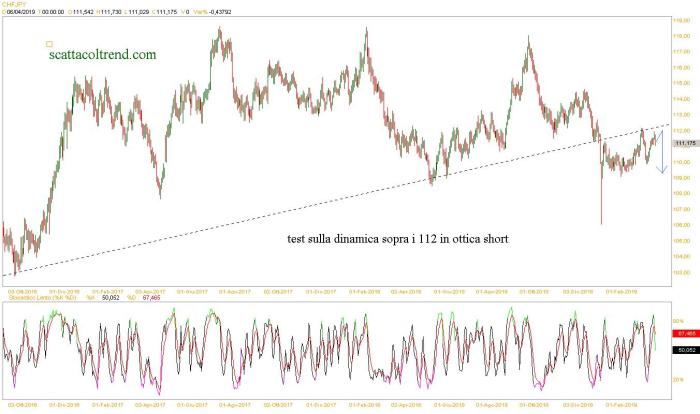Select the 08/04/2019 date value in header
Screen dimensions: 700x414
(21, 12)
